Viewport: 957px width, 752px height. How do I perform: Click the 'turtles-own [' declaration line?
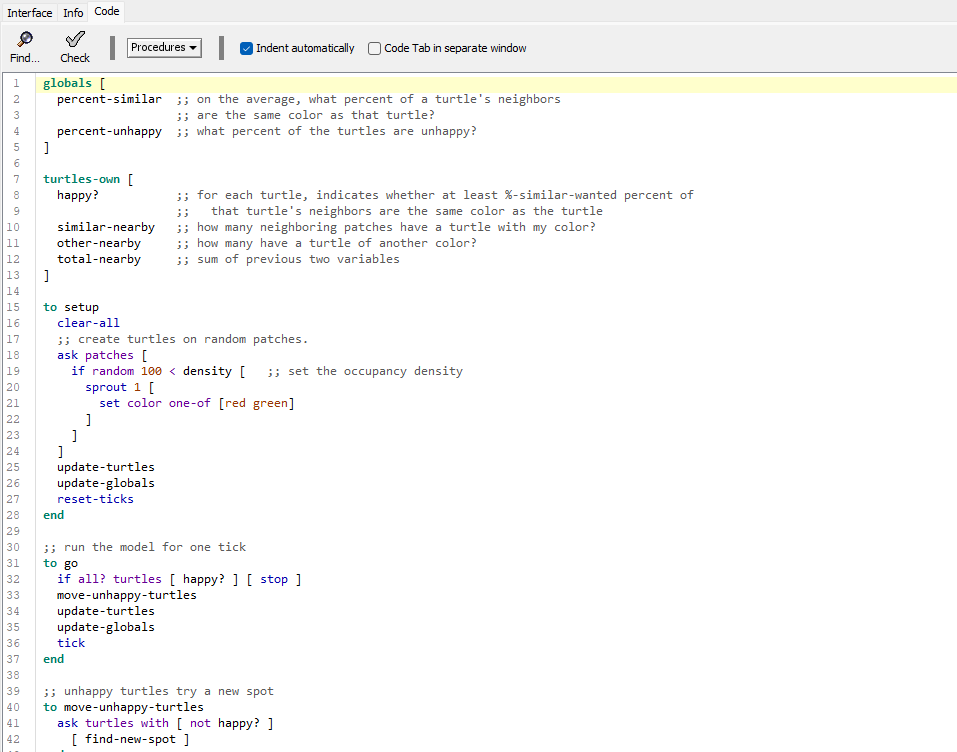88,179
